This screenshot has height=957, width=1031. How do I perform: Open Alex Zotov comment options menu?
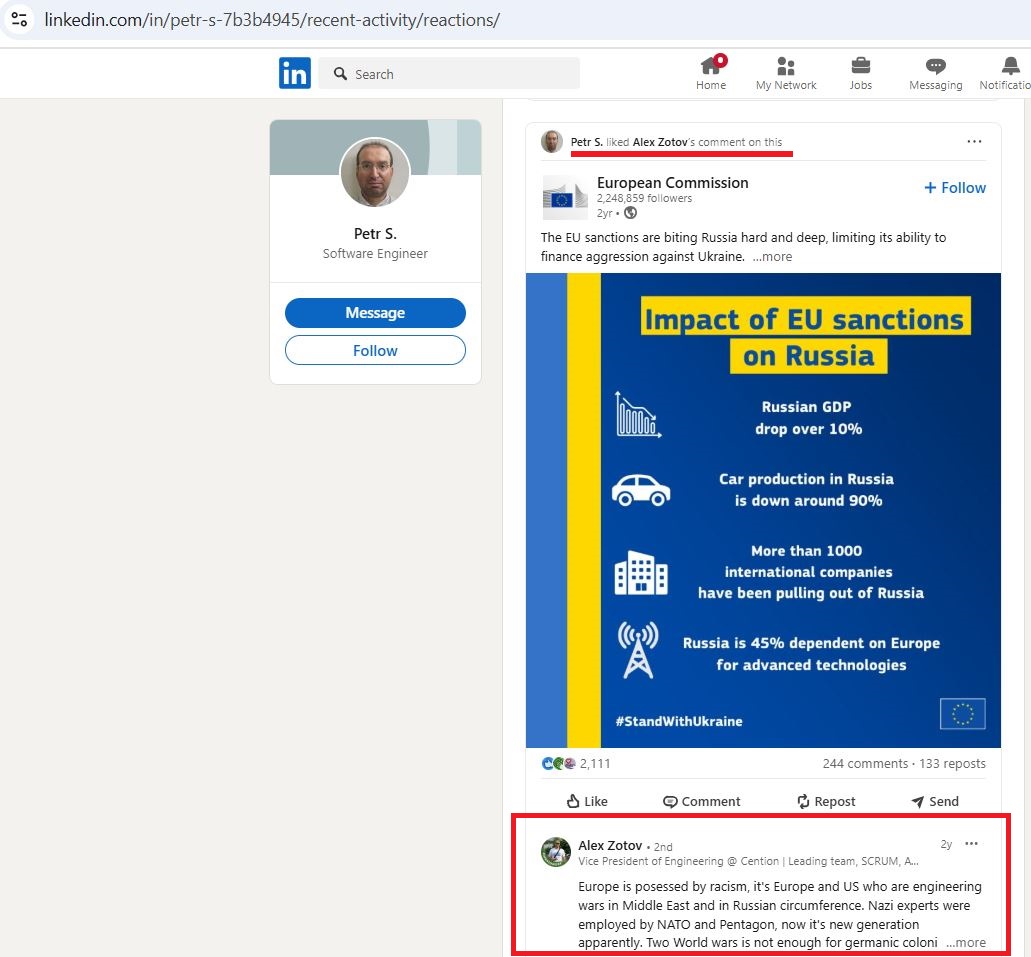(x=971, y=844)
